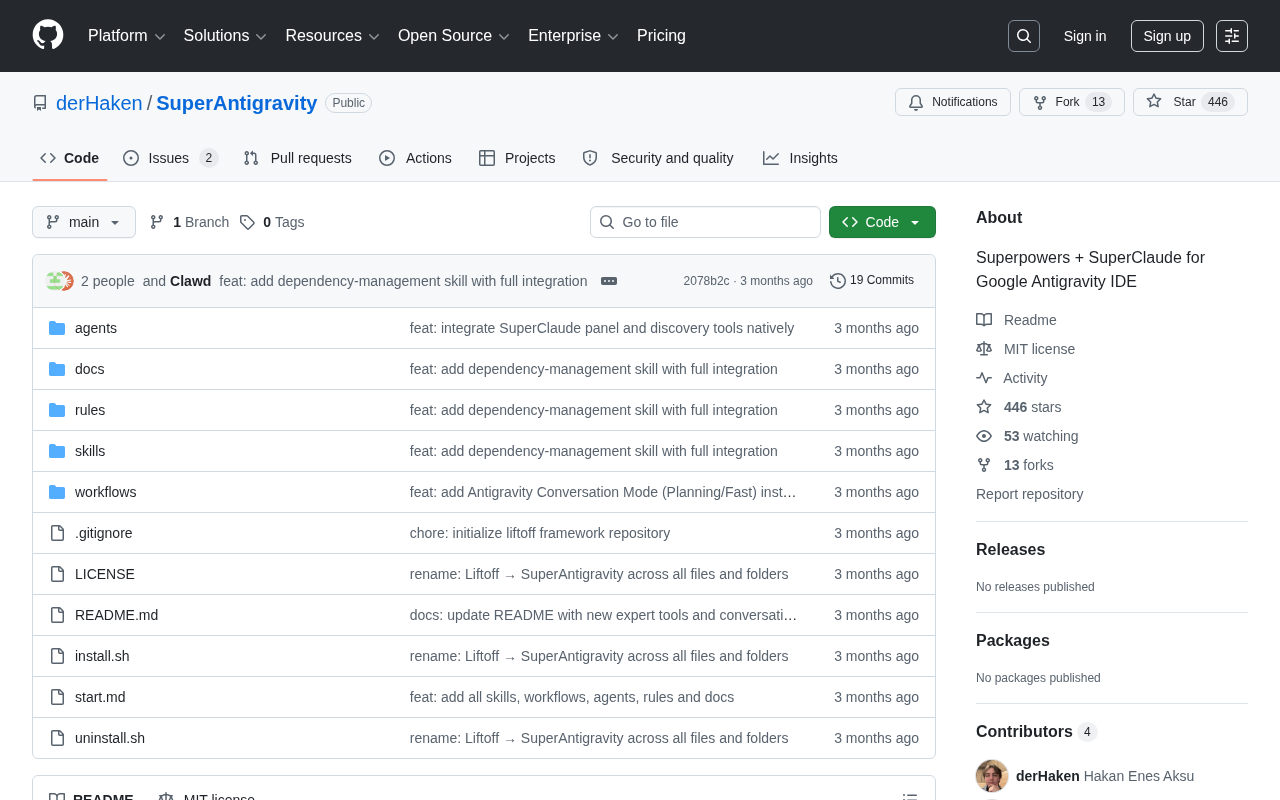Image resolution: width=1280 pixels, height=800 pixels.
Task: Click the eye icon beside 53 watching
Action: tap(984, 436)
